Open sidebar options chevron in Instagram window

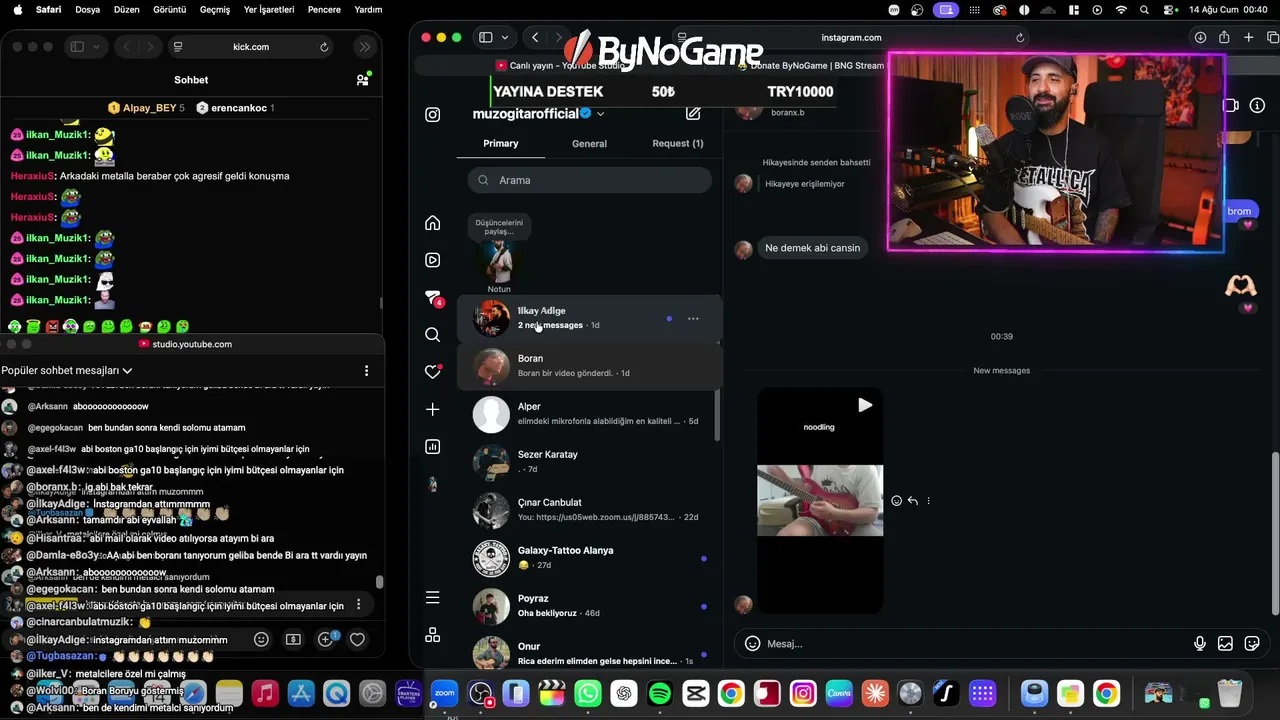(504, 37)
